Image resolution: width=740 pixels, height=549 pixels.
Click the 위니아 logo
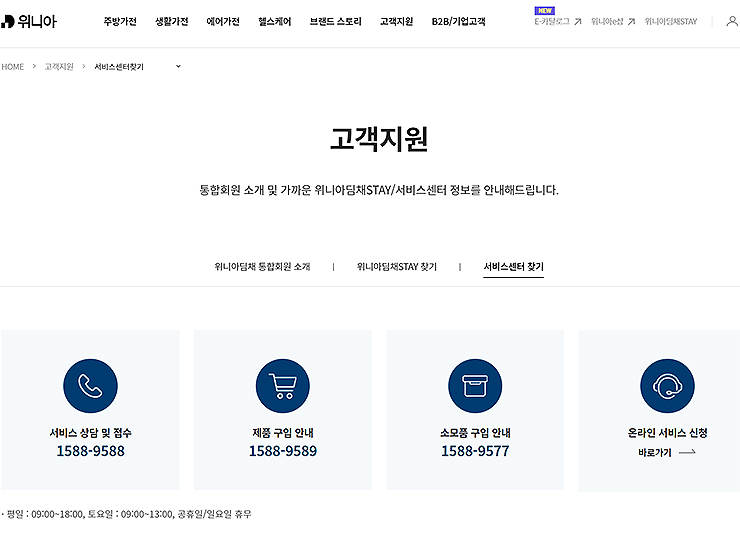[29, 21]
